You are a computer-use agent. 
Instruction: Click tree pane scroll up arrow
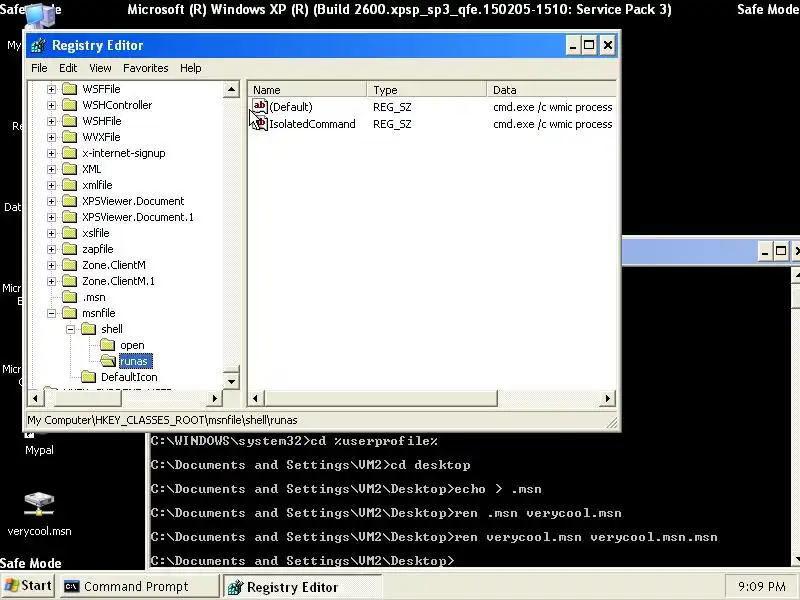click(x=231, y=90)
